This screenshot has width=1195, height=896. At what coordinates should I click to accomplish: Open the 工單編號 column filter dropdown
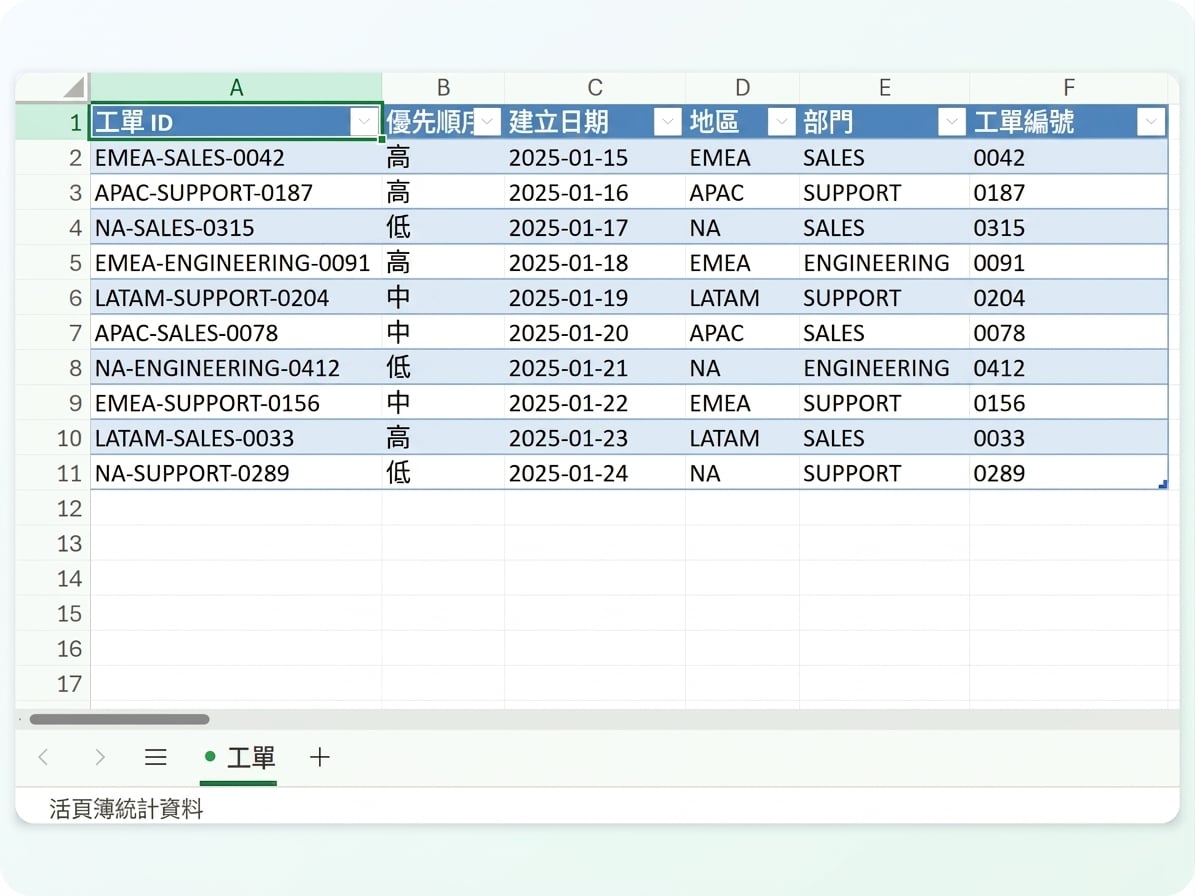point(1151,121)
